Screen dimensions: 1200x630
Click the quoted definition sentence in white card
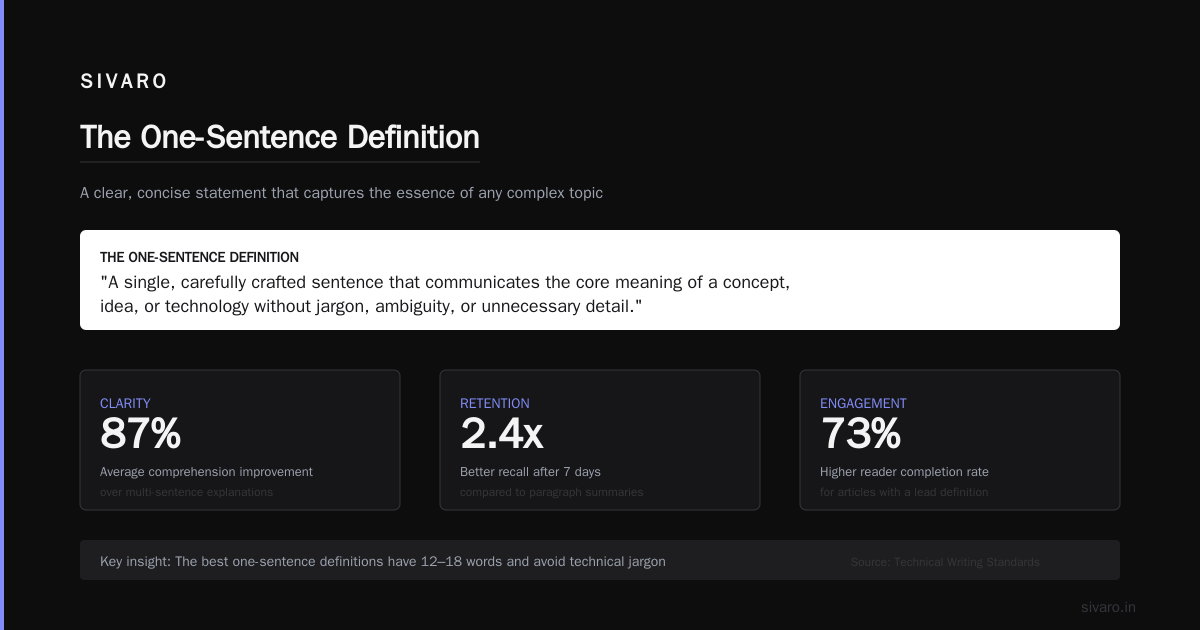pyautogui.click(x=445, y=294)
